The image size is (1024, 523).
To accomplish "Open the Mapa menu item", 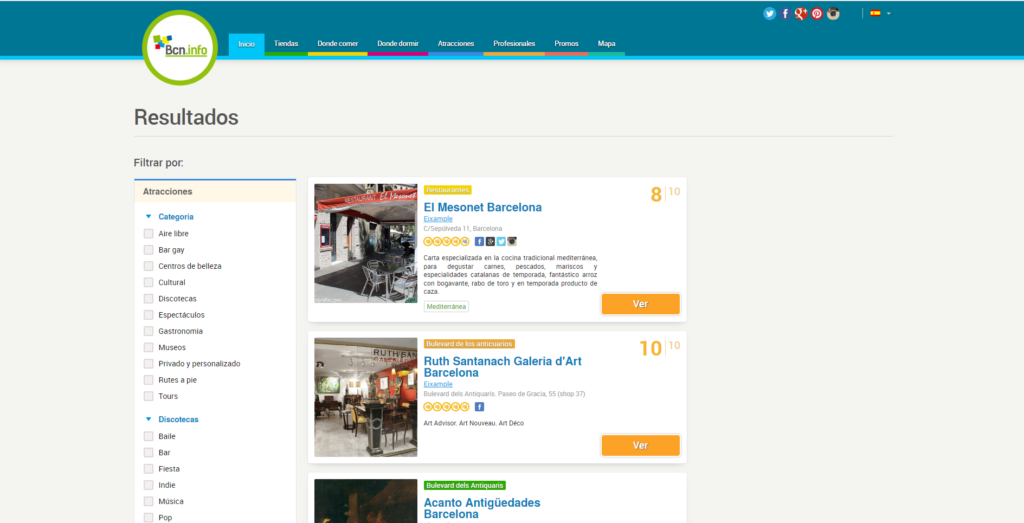I will pyautogui.click(x=607, y=44).
